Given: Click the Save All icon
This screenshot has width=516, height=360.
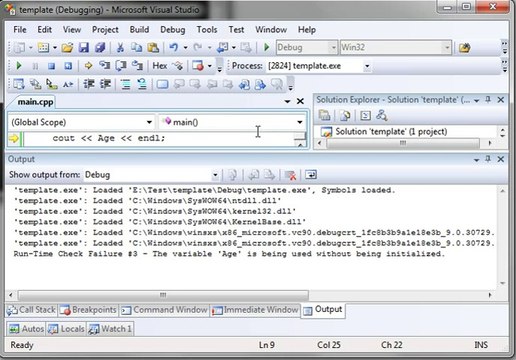Looking at the screenshot, I should 100,48.
